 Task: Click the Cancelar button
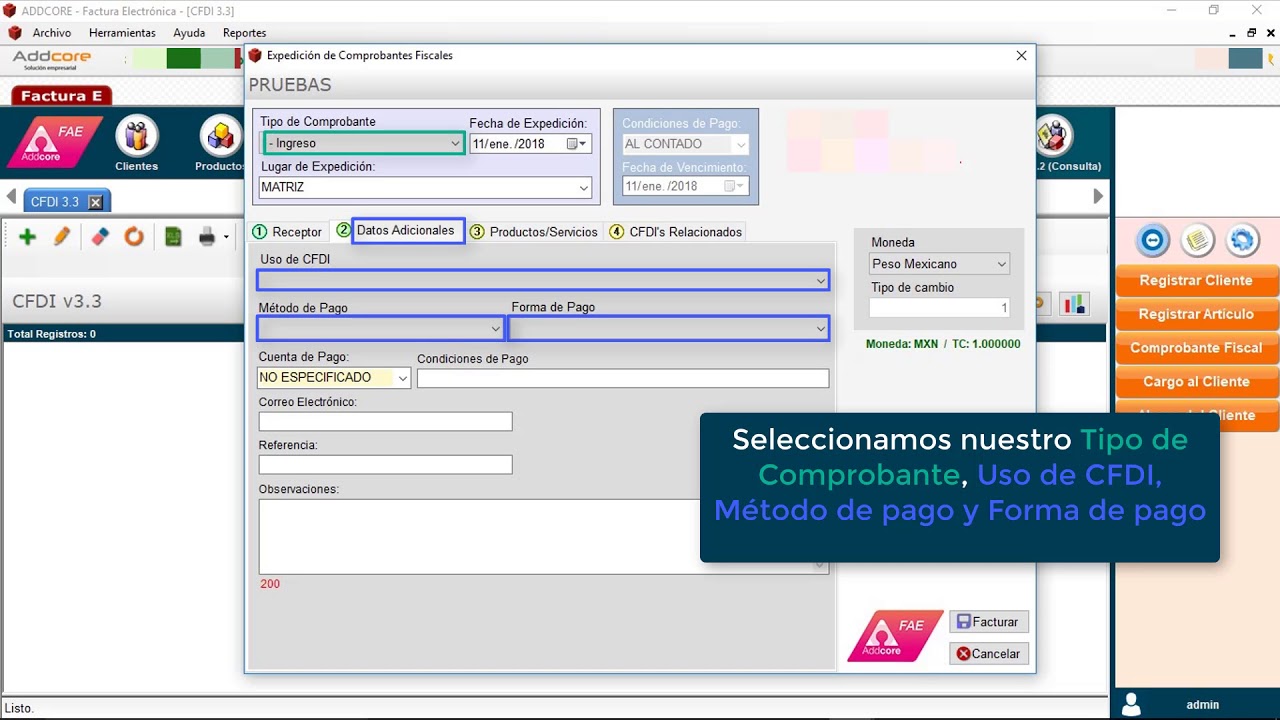point(988,654)
